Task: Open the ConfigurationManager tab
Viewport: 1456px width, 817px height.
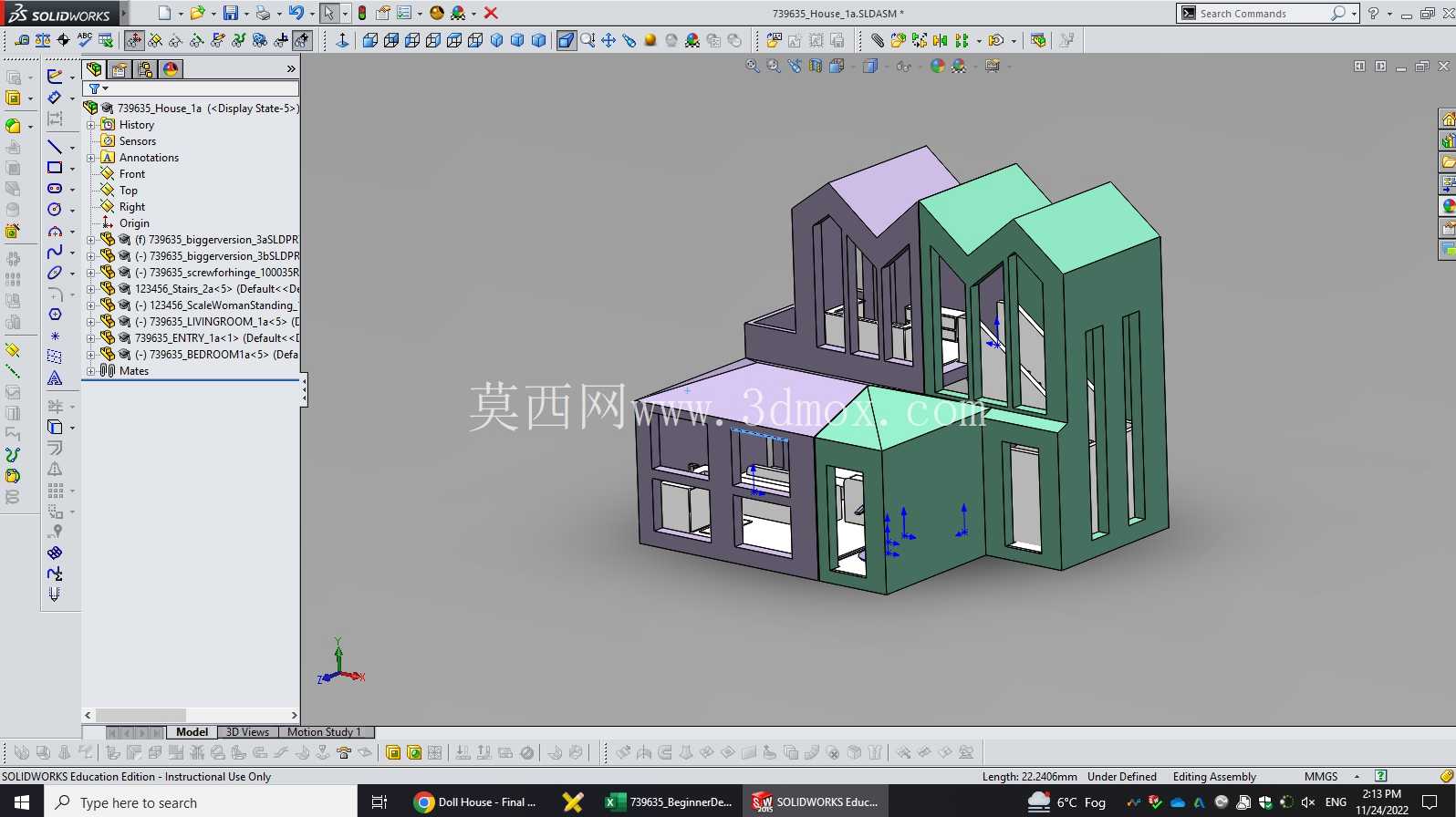Action: coord(145,69)
